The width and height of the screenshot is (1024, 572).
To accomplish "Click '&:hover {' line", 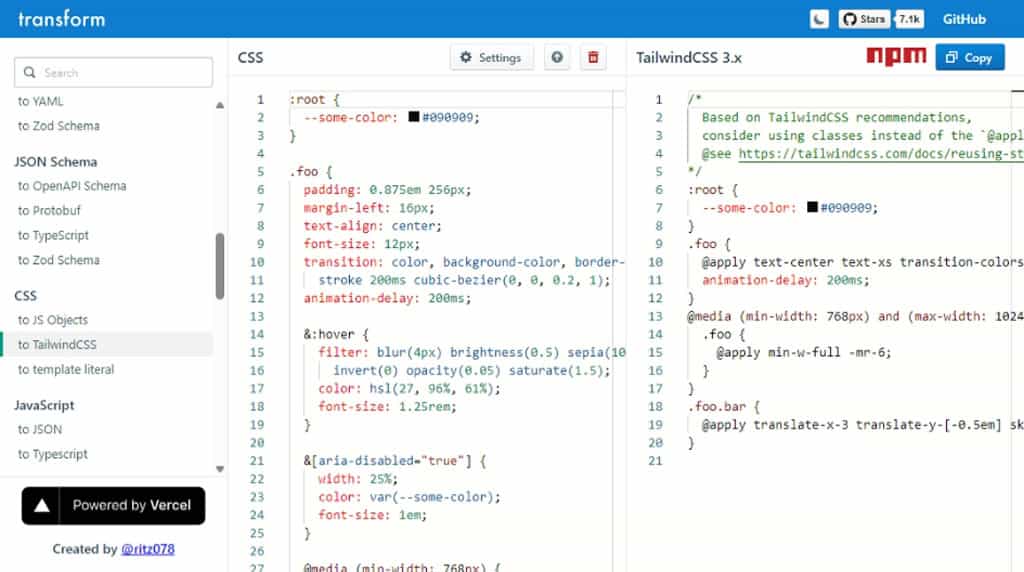I will click(x=336, y=334).
